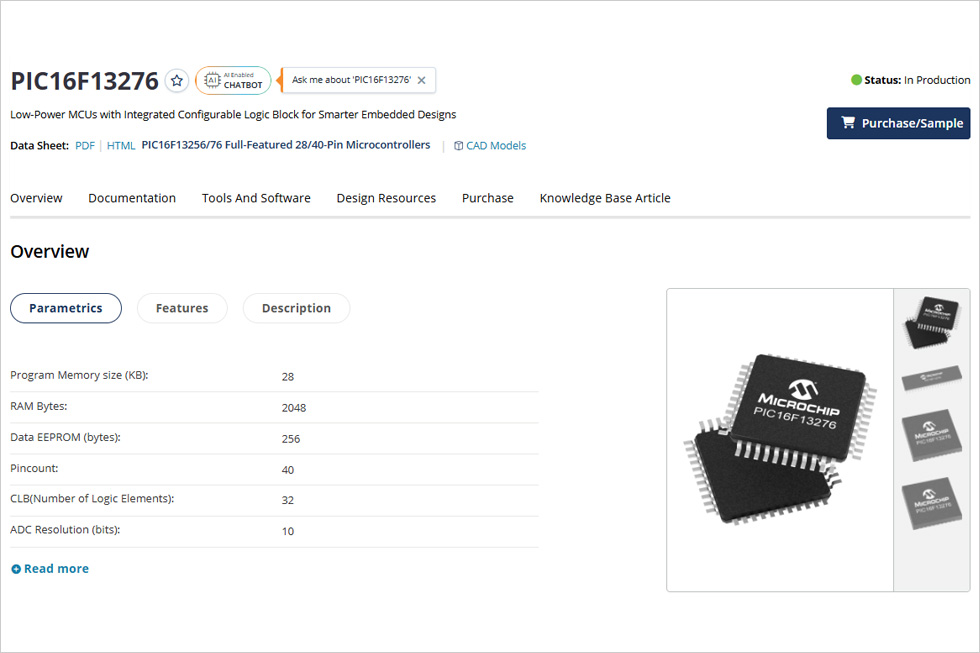Show the Features section
The width and height of the screenshot is (980, 653).
pos(182,308)
